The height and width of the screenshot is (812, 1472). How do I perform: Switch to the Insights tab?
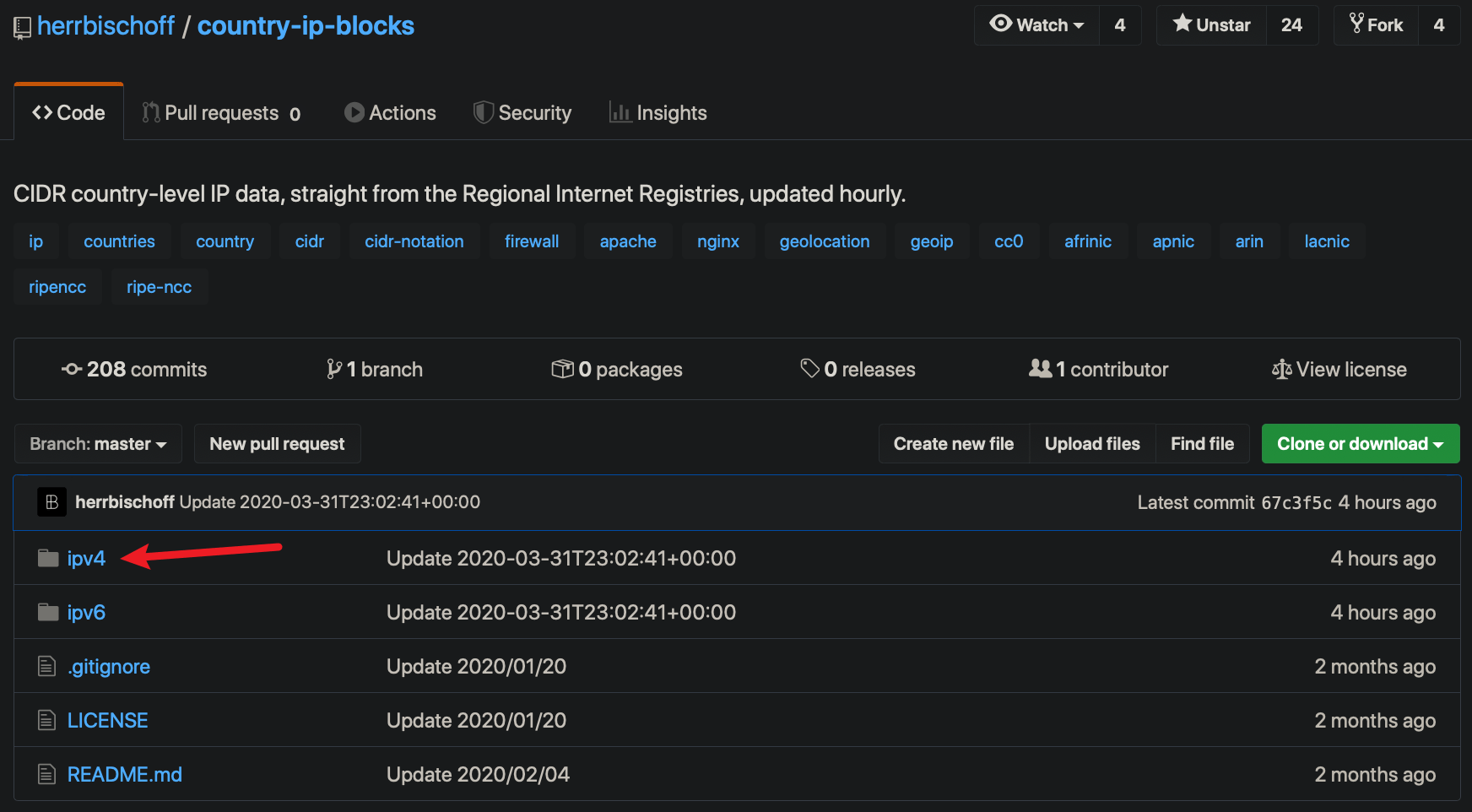[658, 113]
